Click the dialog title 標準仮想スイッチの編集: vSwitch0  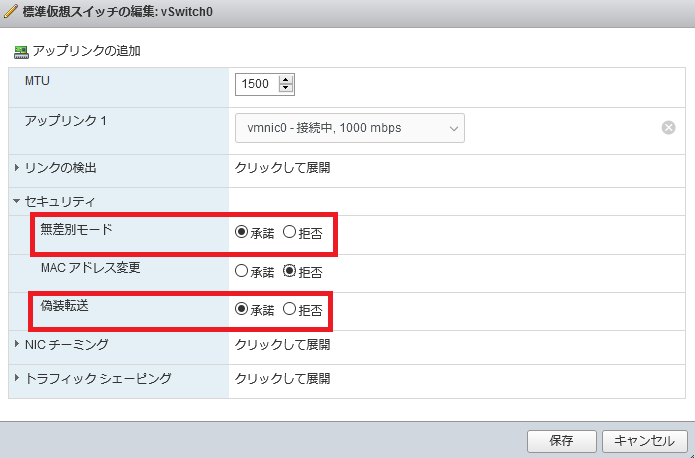117,12
